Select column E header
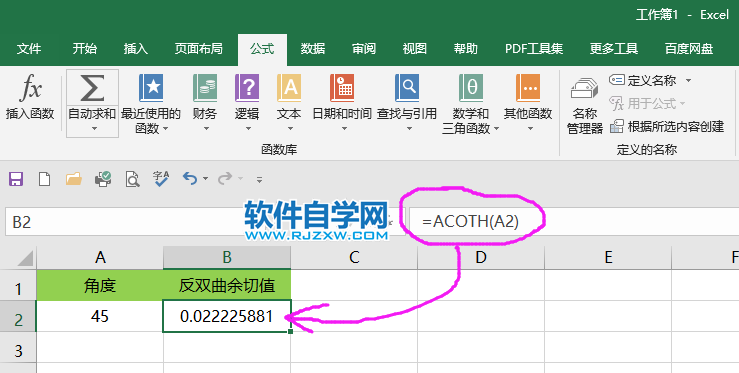739x373 pixels. click(x=608, y=257)
